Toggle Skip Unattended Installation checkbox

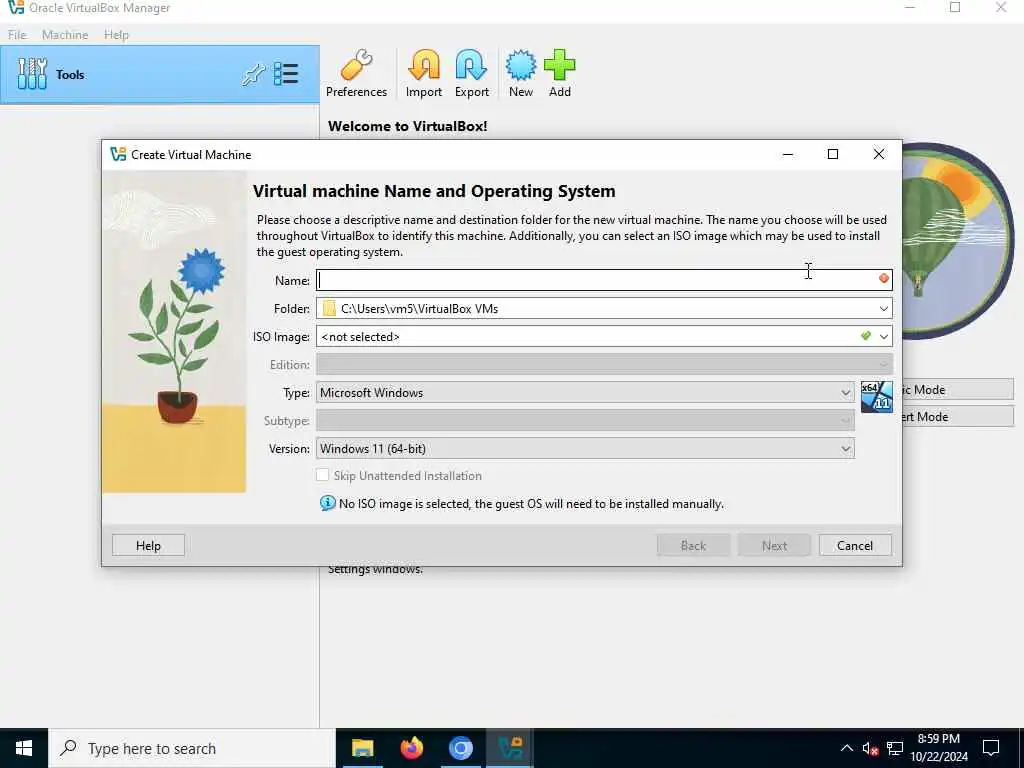323,475
